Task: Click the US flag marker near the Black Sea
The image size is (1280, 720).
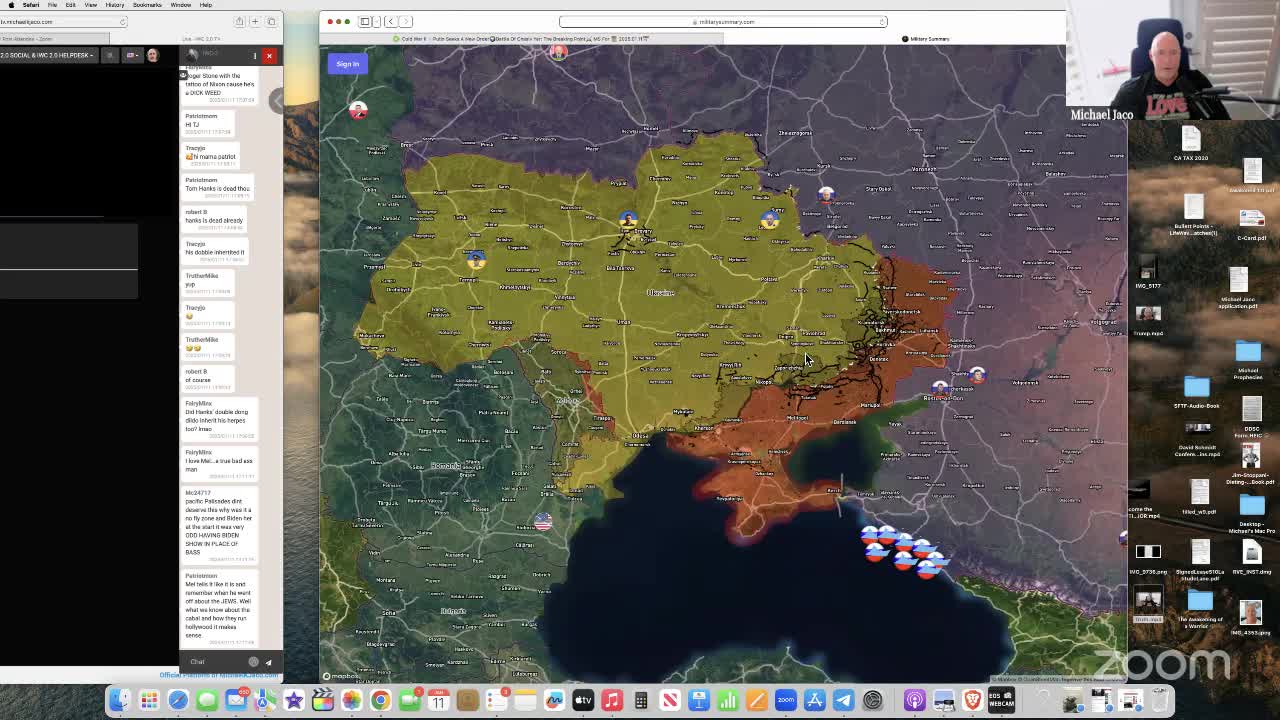Action: (x=543, y=522)
